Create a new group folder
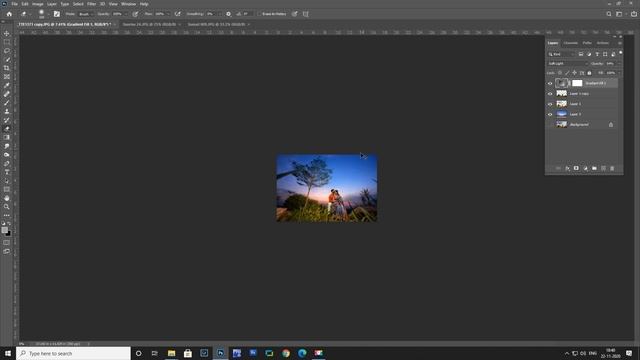The image size is (640, 360). click(594, 168)
